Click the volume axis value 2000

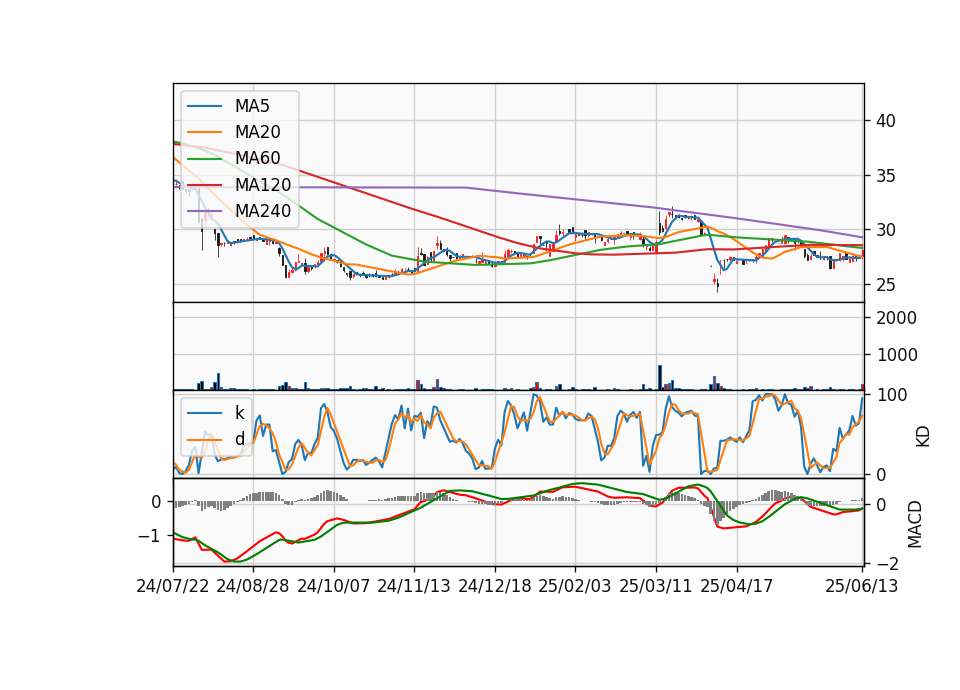(x=897, y=318)
